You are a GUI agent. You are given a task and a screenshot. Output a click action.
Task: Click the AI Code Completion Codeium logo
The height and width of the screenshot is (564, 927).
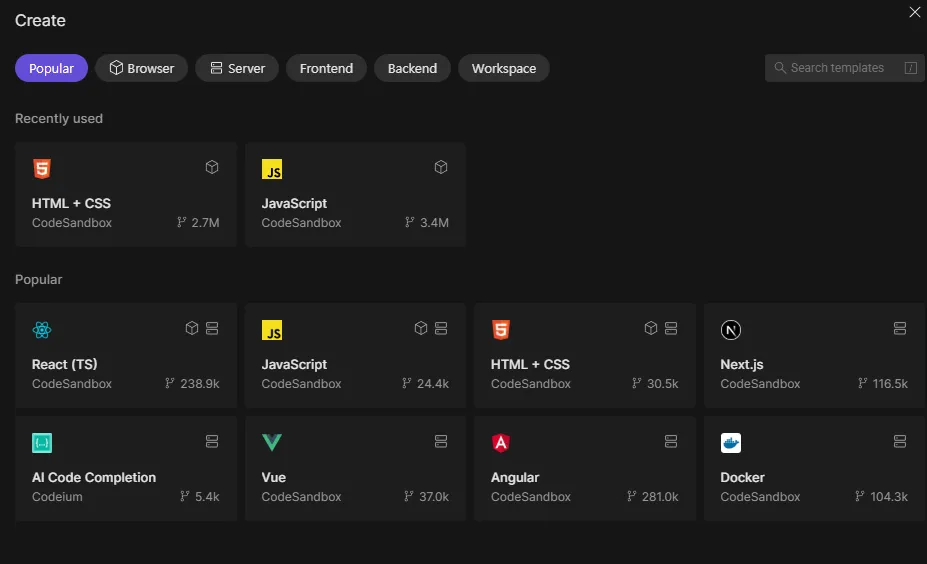point(42,443)
